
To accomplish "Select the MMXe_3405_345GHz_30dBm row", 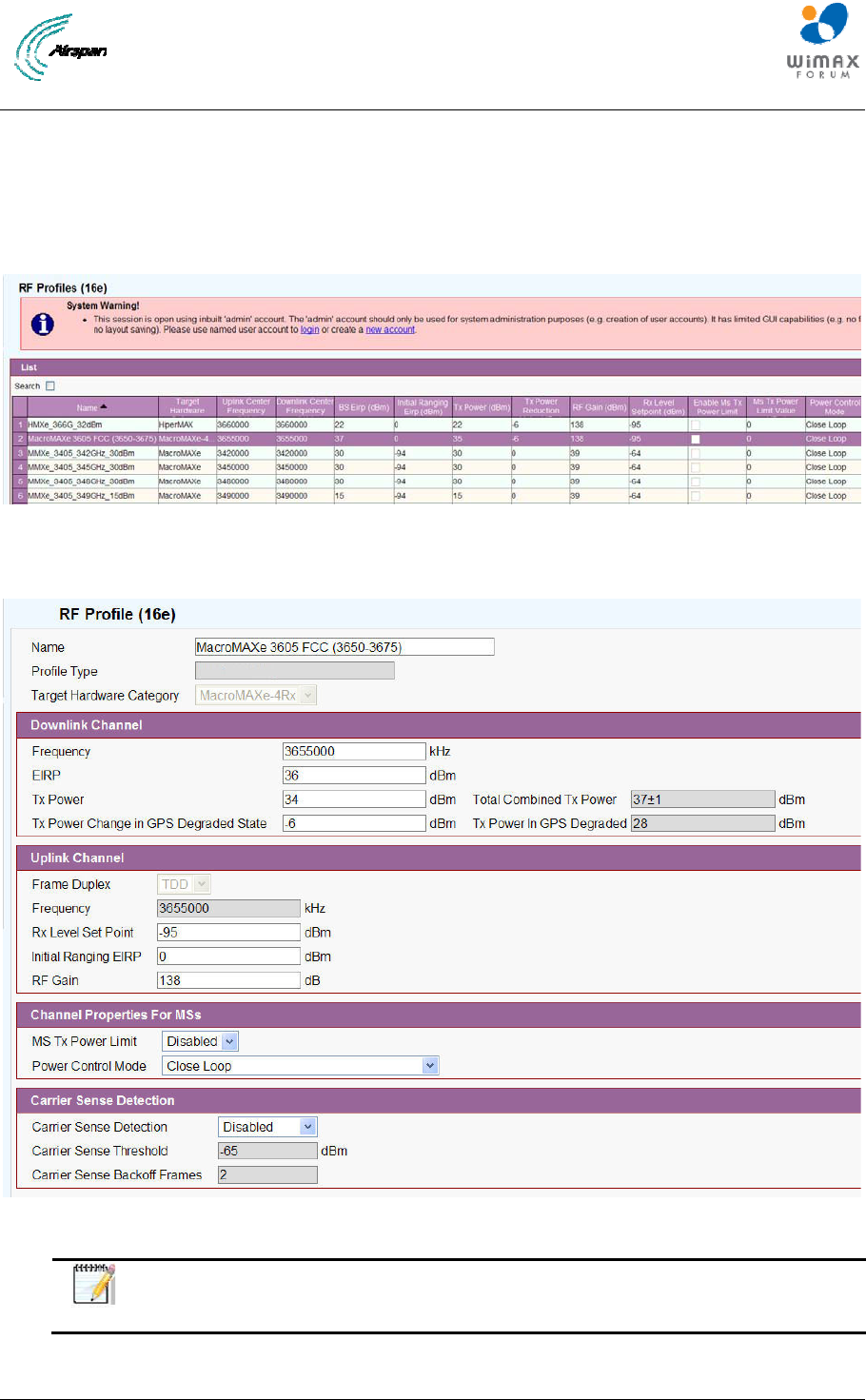I will (436, 467).
